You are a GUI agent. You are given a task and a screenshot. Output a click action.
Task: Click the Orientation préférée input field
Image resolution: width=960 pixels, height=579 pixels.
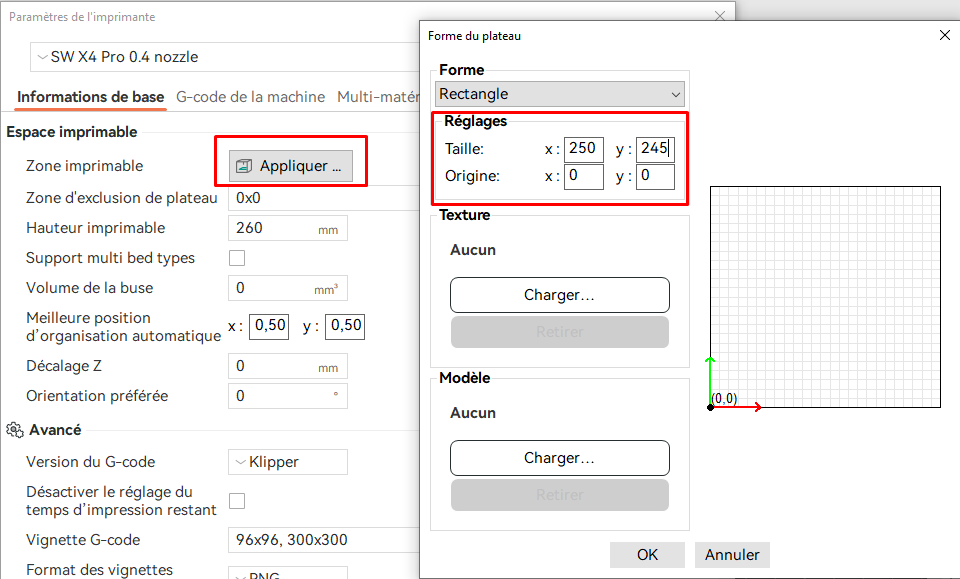(x=288, y=396)
